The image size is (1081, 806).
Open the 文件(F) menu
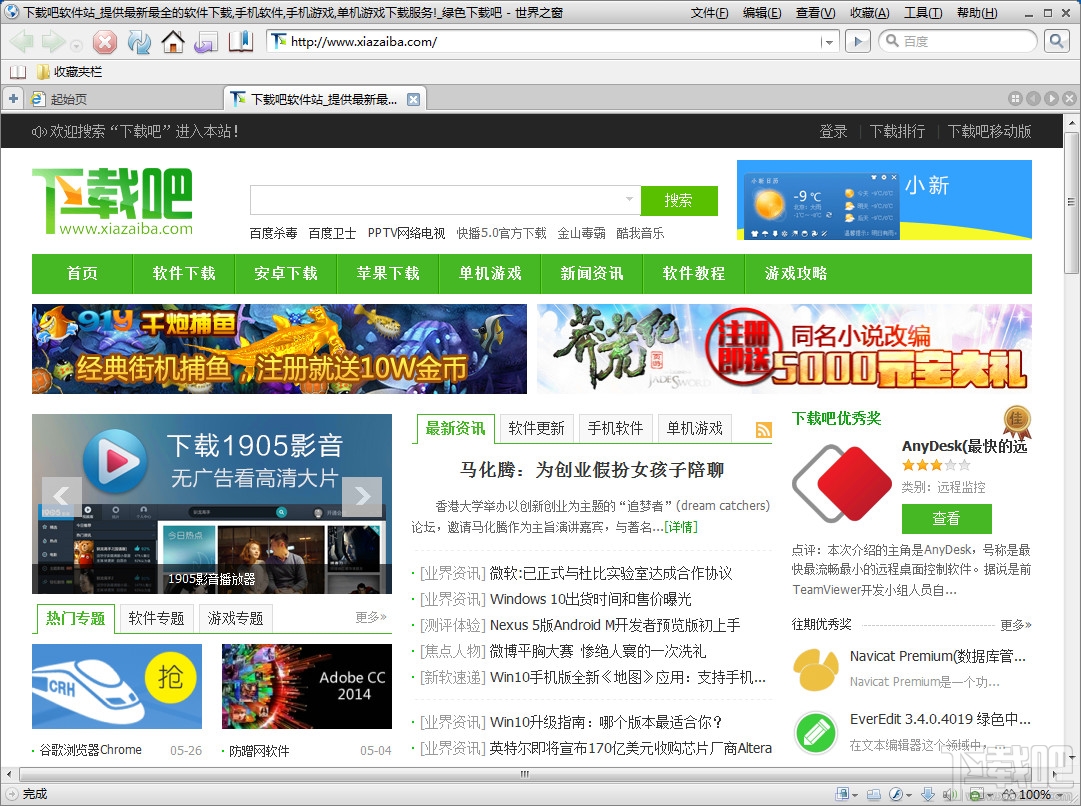[709, 12]
